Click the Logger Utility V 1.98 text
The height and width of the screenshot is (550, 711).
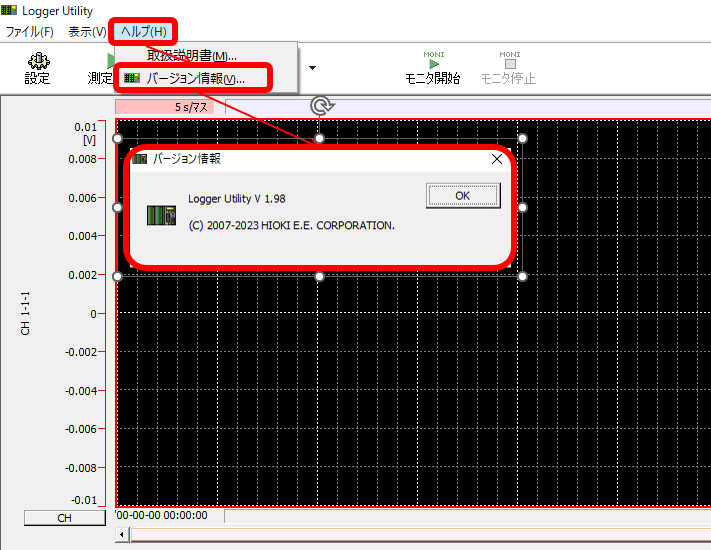(237, 199)
